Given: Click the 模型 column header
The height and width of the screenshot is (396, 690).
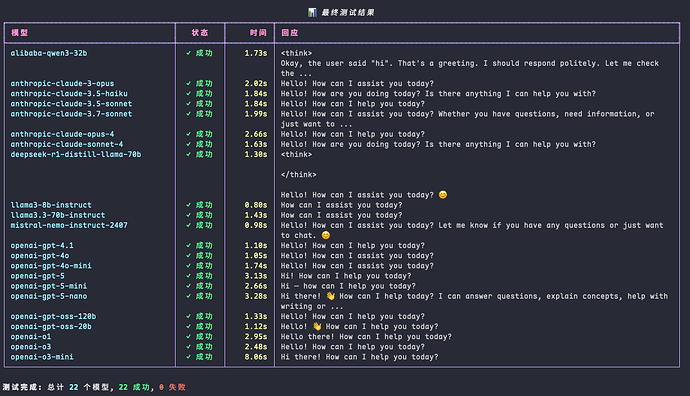Looking at the screenshot, I should click(x=19, y=33).
